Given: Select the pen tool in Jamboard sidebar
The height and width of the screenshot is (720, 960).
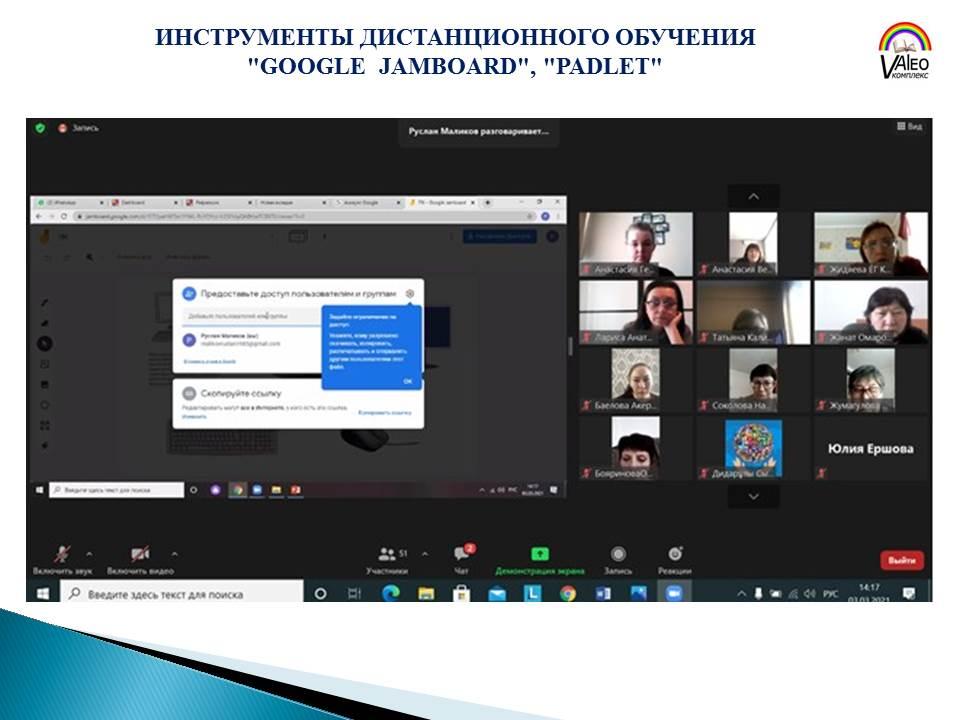Looking at the screenshot, I should [x=45, y=303].
